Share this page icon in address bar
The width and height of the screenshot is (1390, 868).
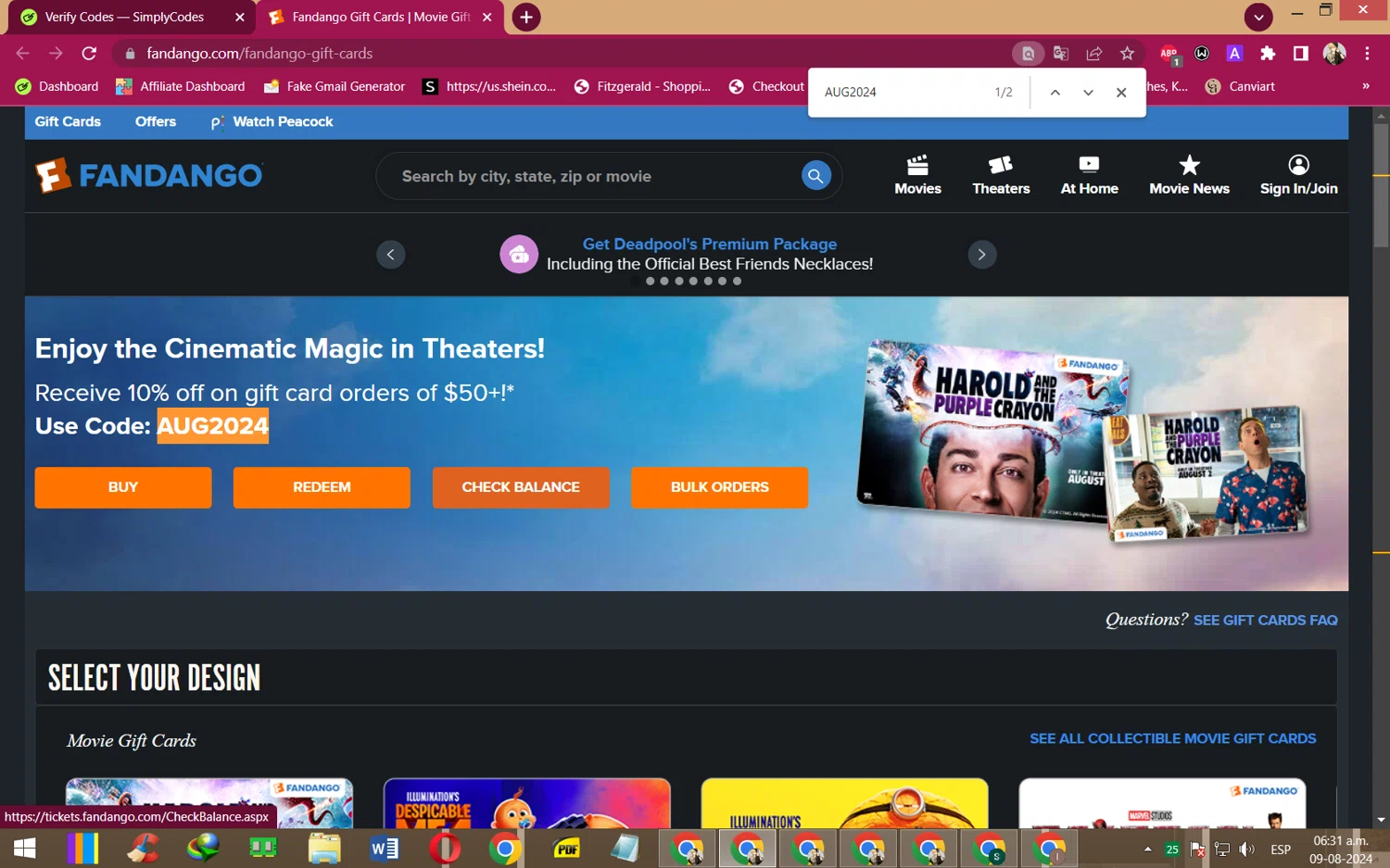[1094, 54]
